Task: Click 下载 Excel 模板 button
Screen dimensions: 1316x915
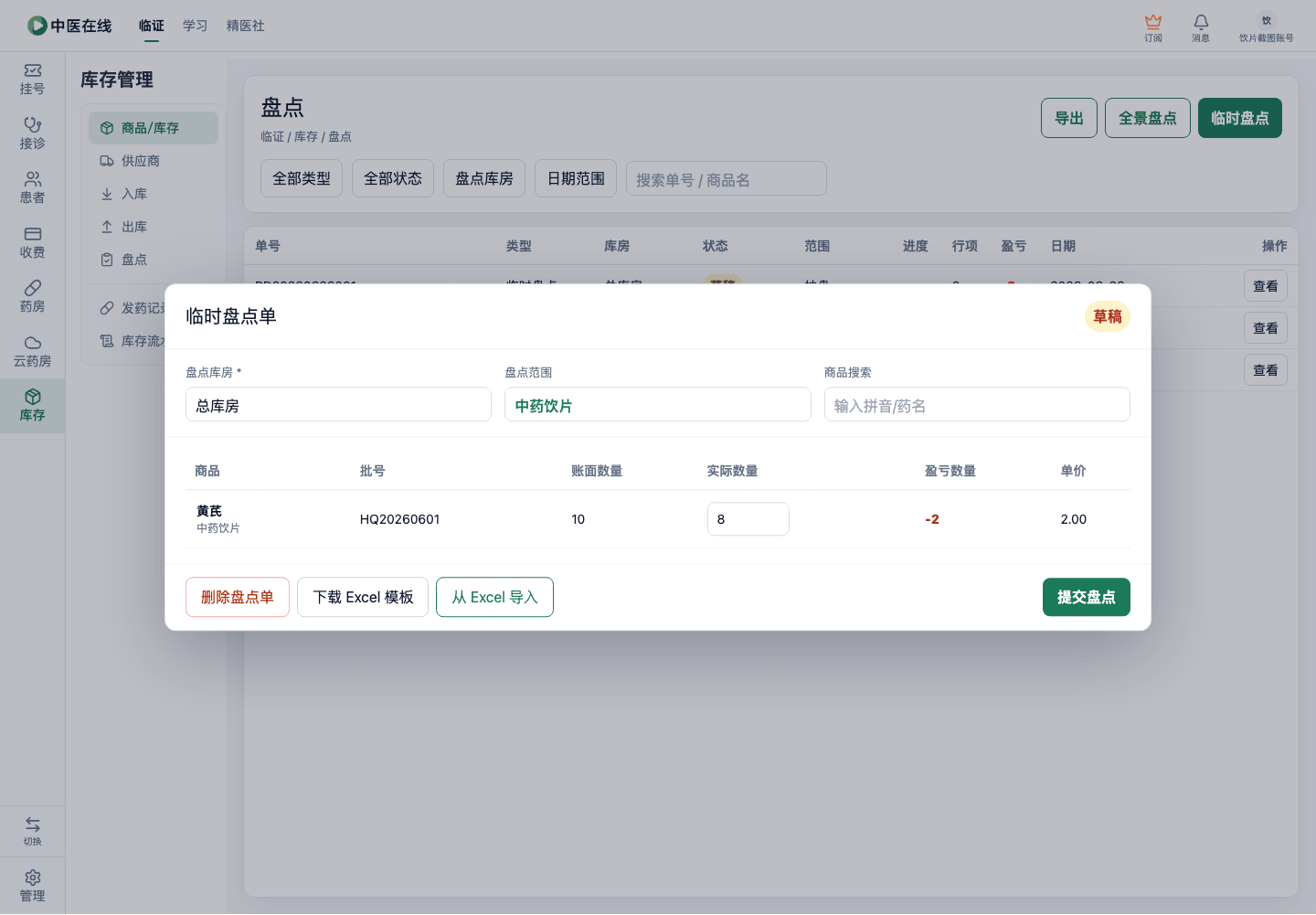Action: pos(363,597)
